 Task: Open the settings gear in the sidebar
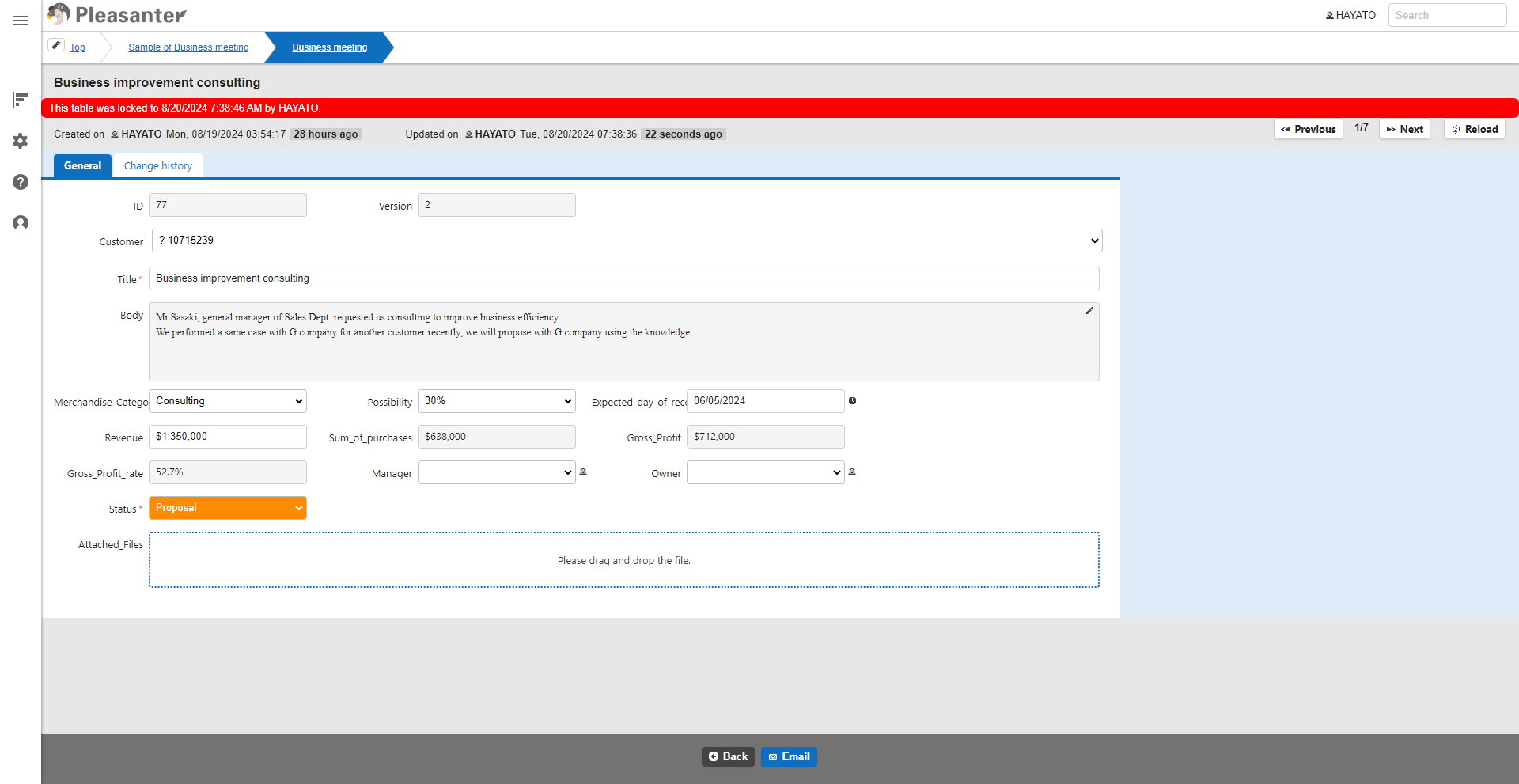point(21,141)
